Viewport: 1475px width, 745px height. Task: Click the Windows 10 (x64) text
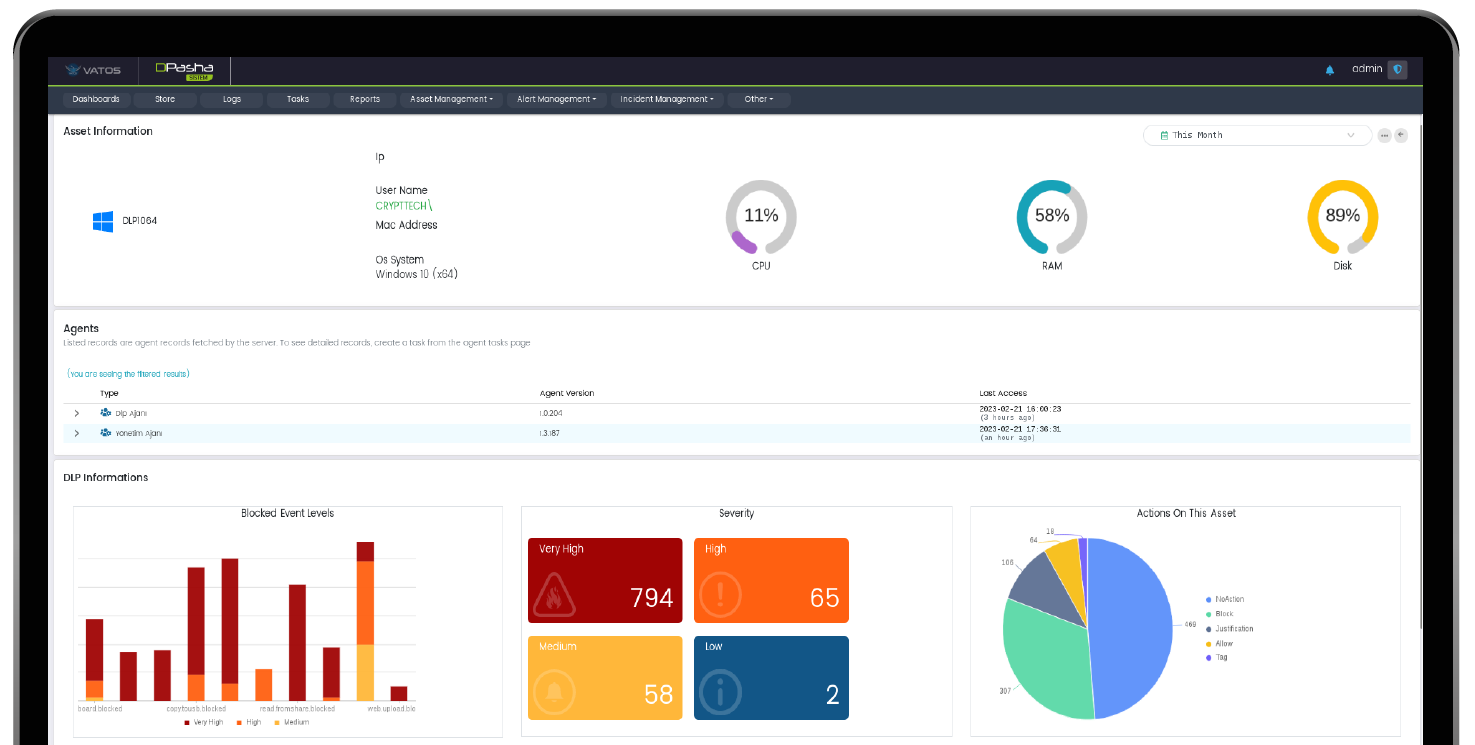[417, 274]
